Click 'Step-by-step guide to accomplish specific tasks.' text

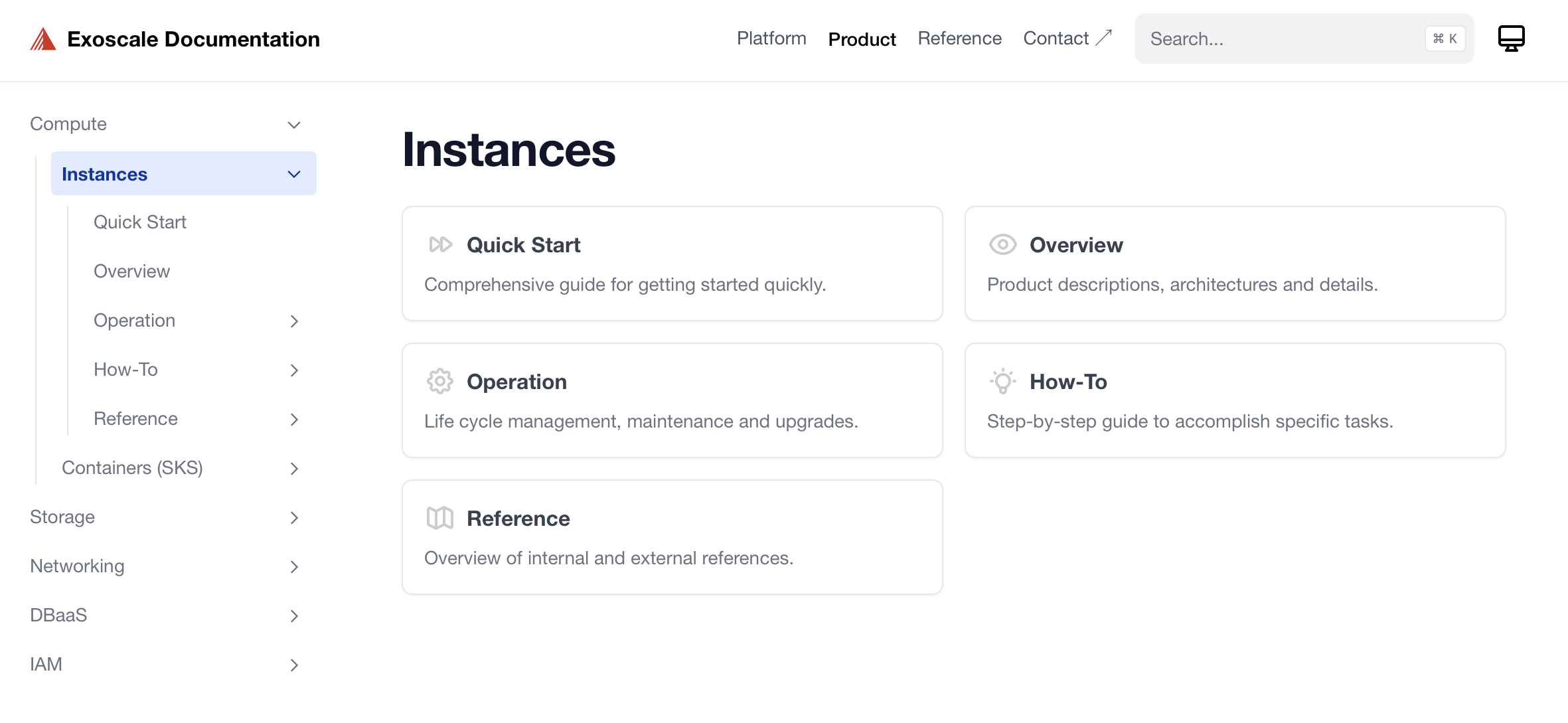click(1190, 421)
